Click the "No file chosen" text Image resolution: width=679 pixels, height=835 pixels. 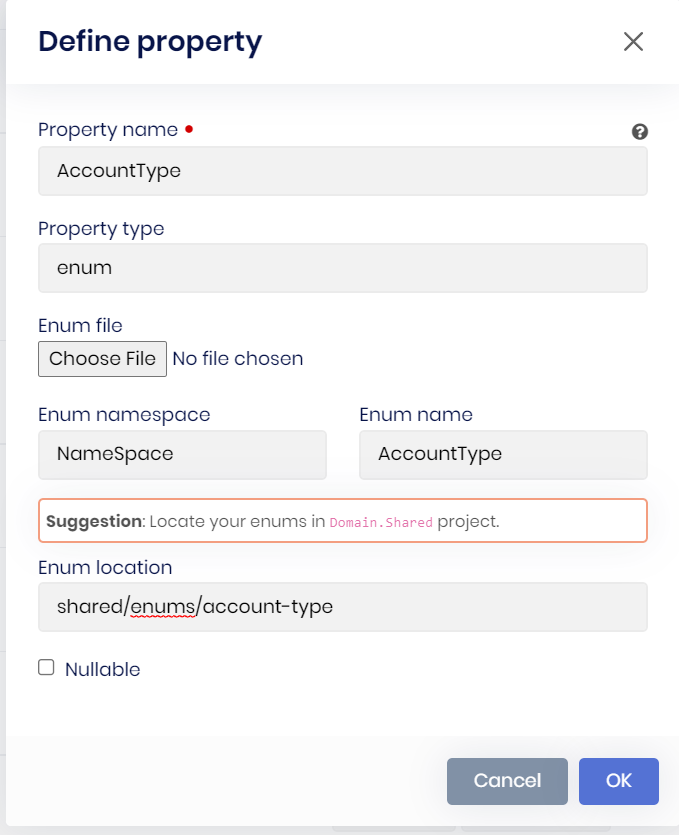pos(238,358)
